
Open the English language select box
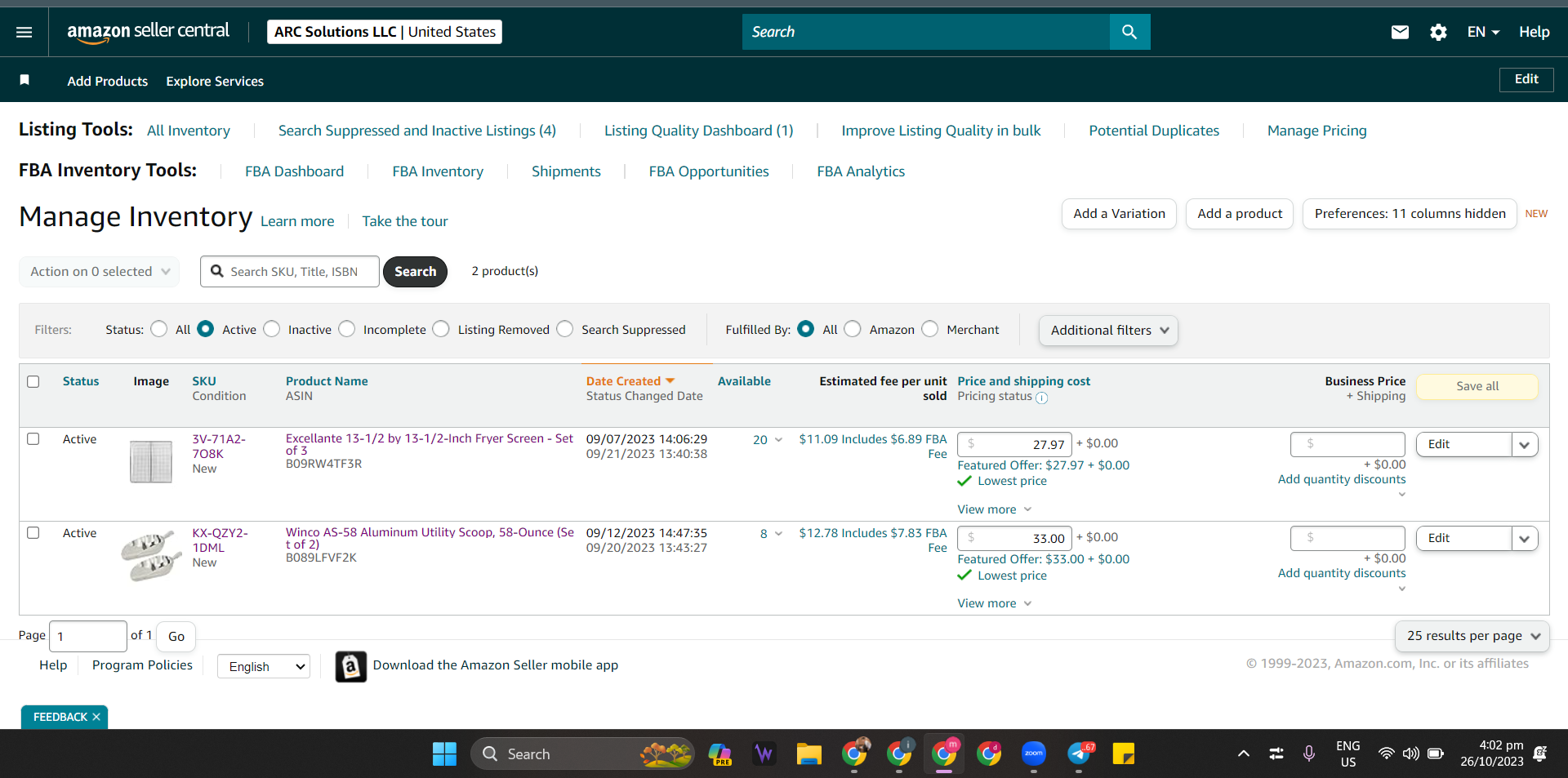[264, 666]
